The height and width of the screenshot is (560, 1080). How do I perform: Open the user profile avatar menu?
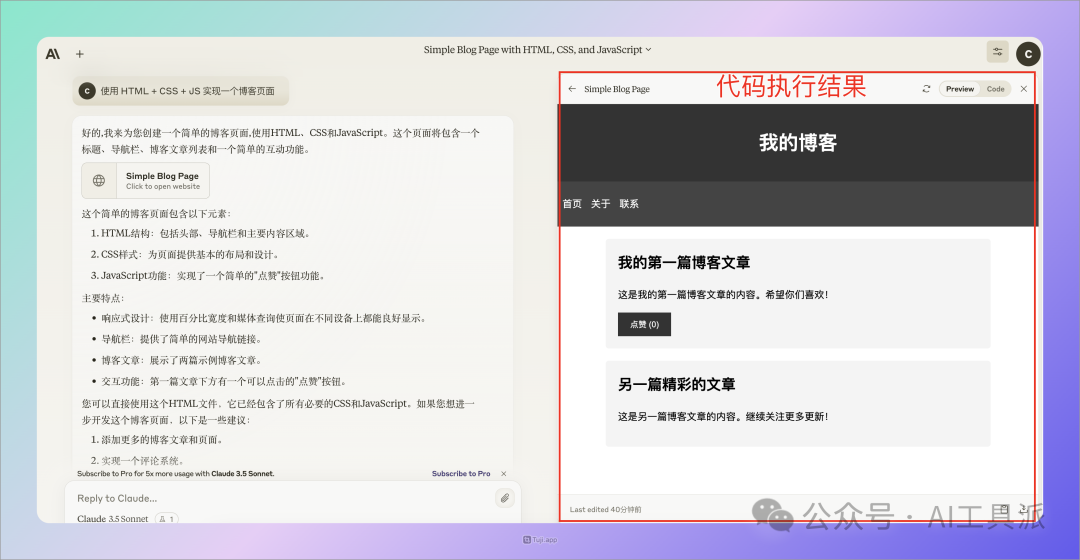click(x=1028, y=54)
